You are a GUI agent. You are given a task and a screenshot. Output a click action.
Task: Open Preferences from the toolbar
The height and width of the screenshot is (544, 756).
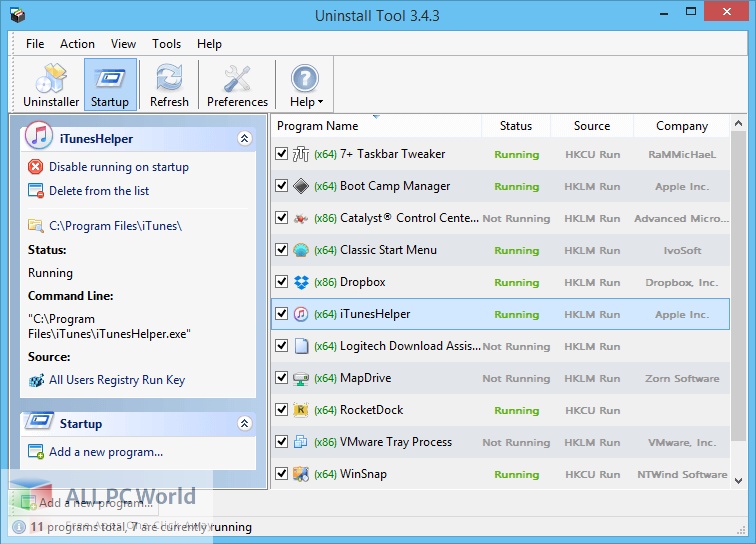237,85
